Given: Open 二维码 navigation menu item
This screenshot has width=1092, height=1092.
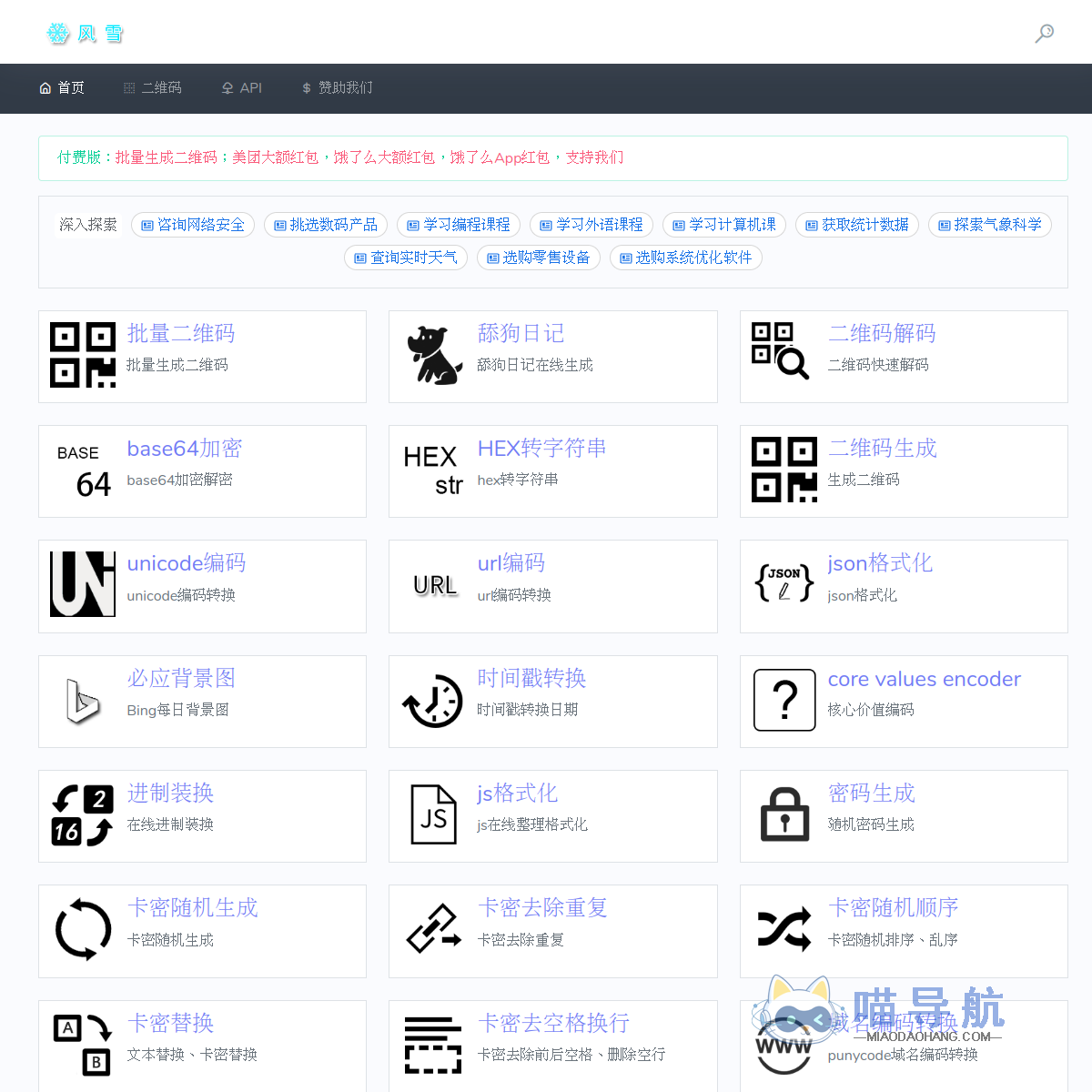Looking at the screenshot, I should (153, 87).
